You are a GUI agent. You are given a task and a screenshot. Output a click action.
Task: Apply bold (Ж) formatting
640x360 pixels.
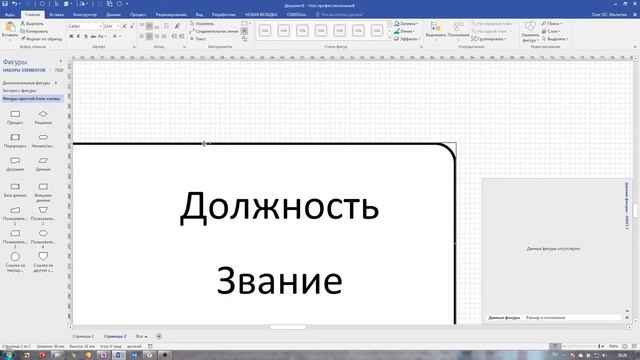point(71,37)
